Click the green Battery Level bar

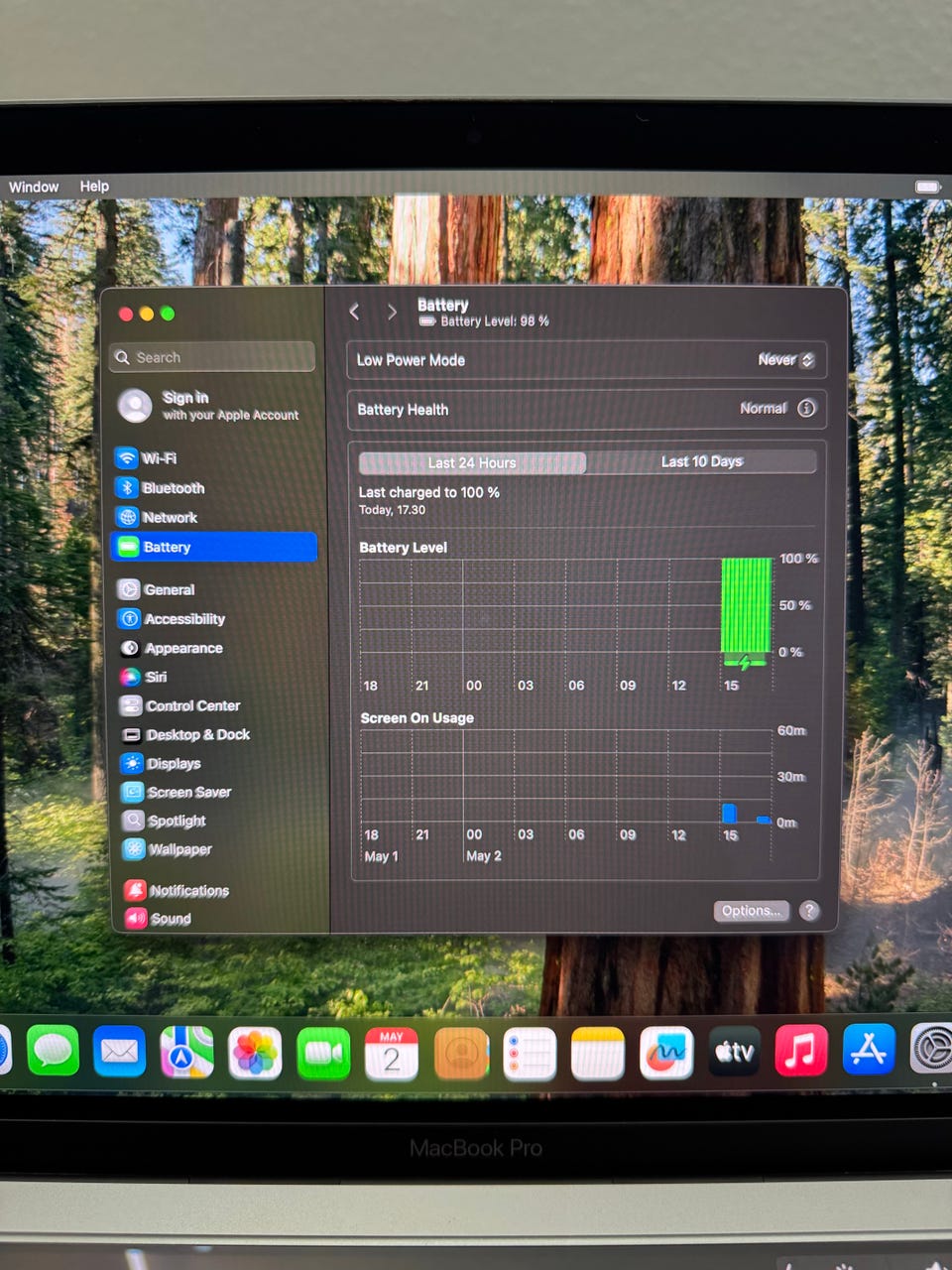point(746,605)
